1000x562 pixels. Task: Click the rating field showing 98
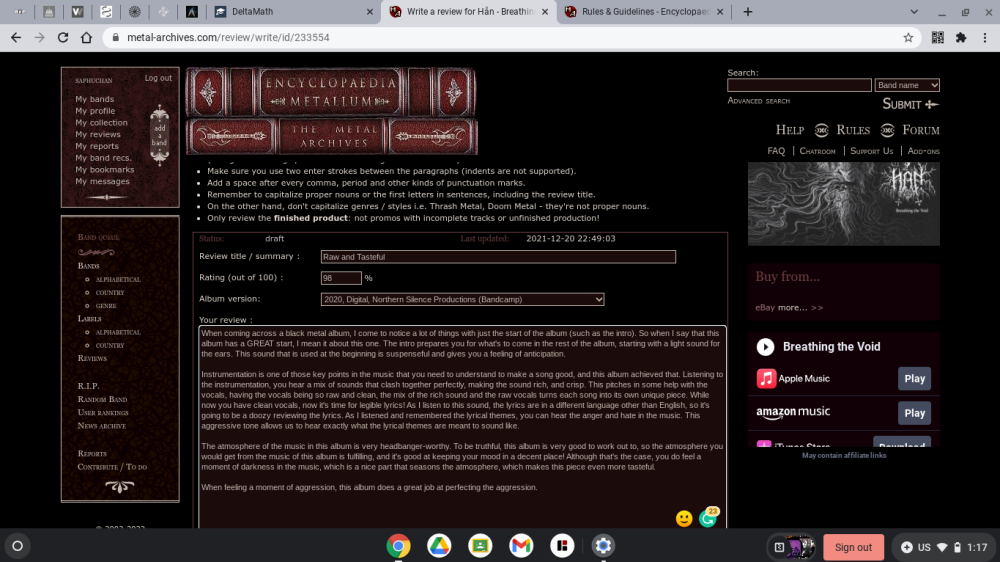point(341,278)
